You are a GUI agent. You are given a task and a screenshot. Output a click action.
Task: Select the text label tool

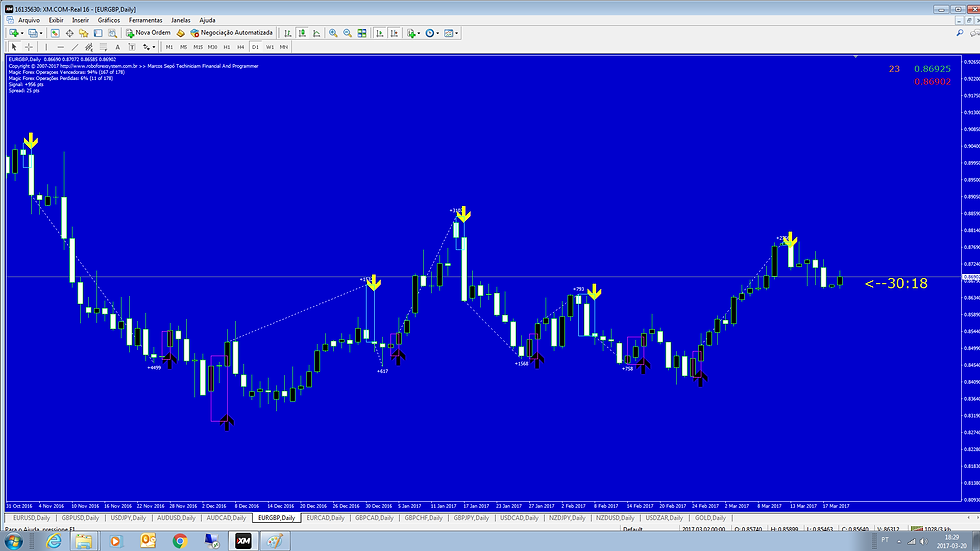pos(132,47)
